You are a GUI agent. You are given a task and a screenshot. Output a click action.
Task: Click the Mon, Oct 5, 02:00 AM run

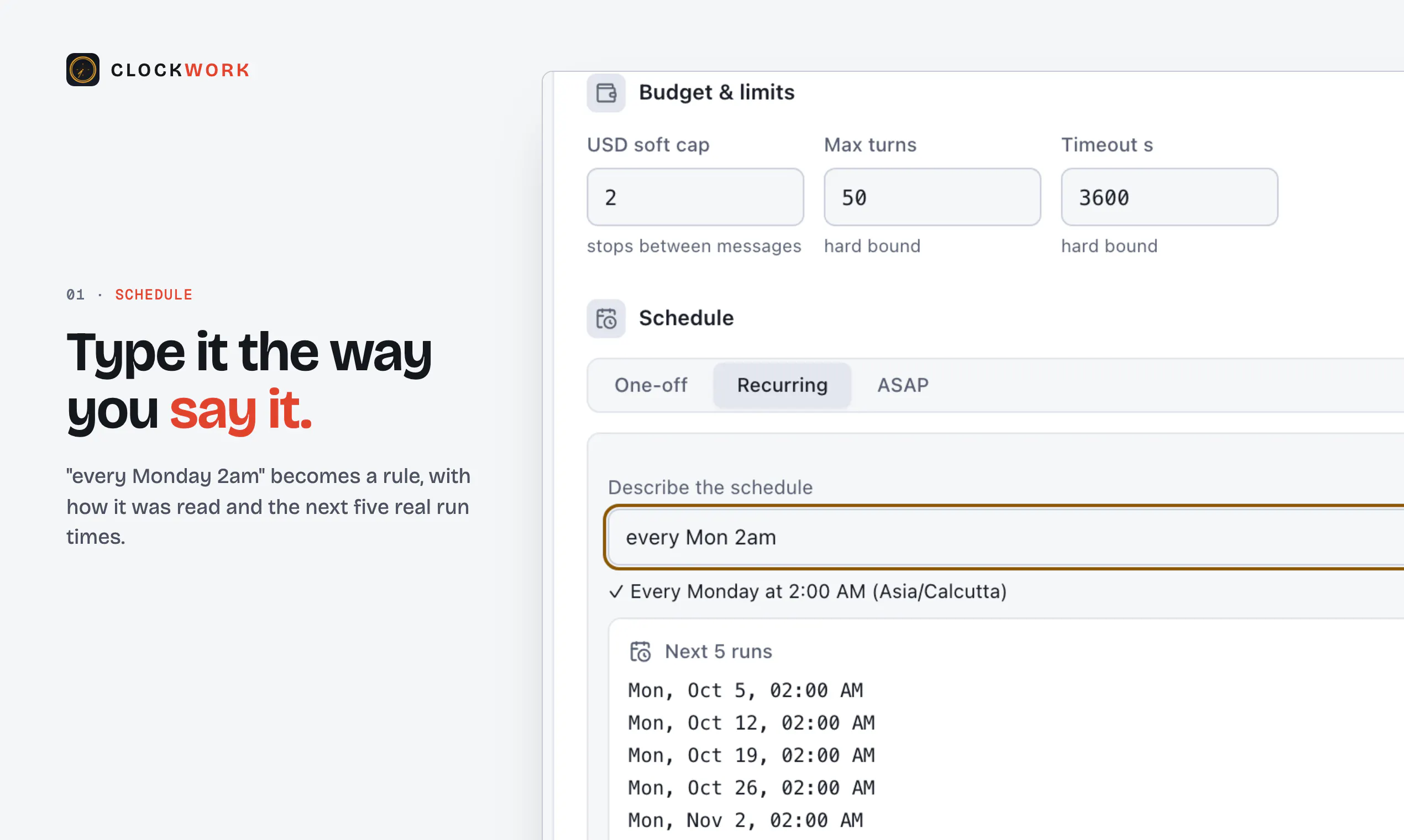[745, 691]
